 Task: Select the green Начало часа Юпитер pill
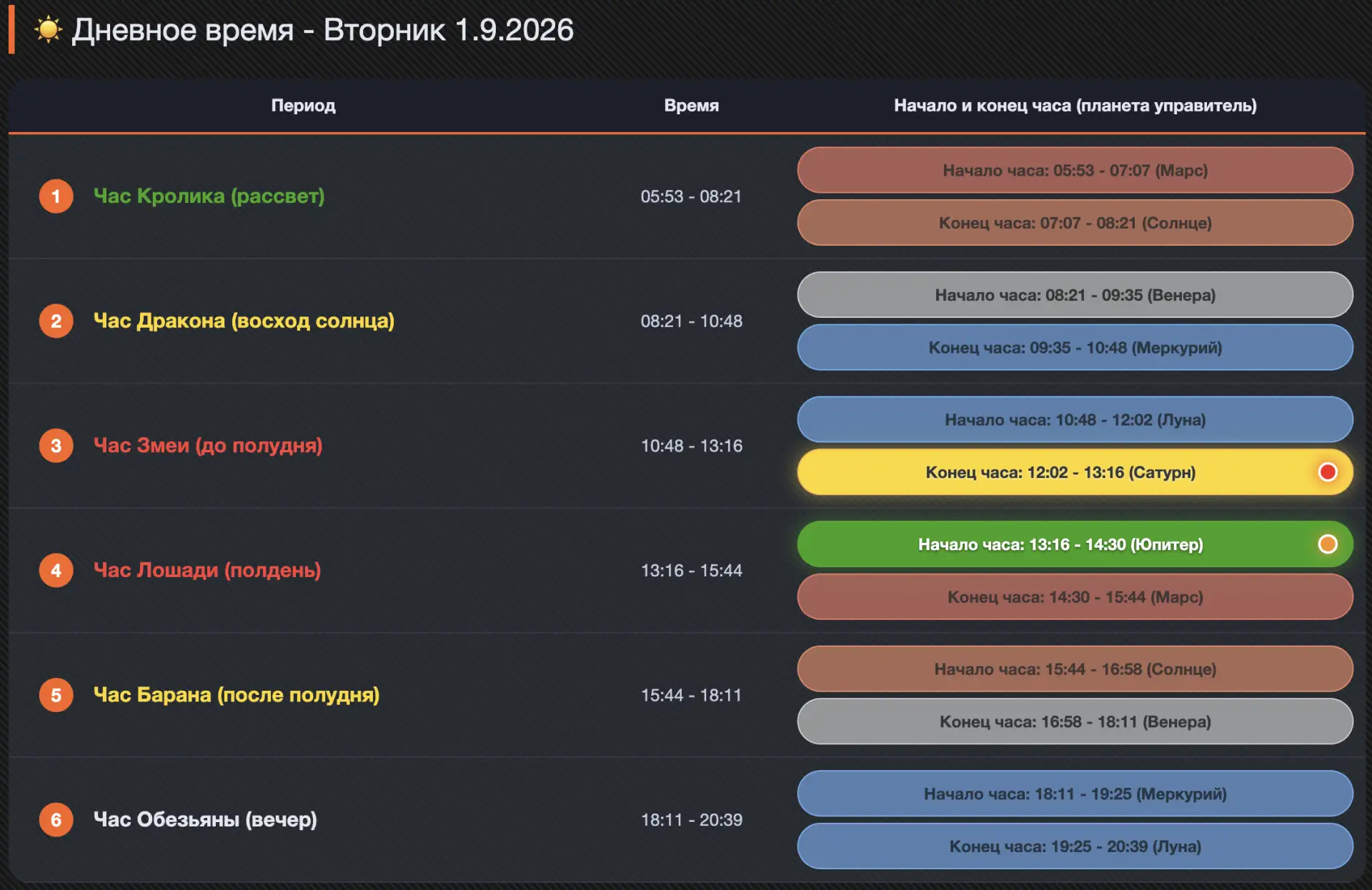point(1075,544)
